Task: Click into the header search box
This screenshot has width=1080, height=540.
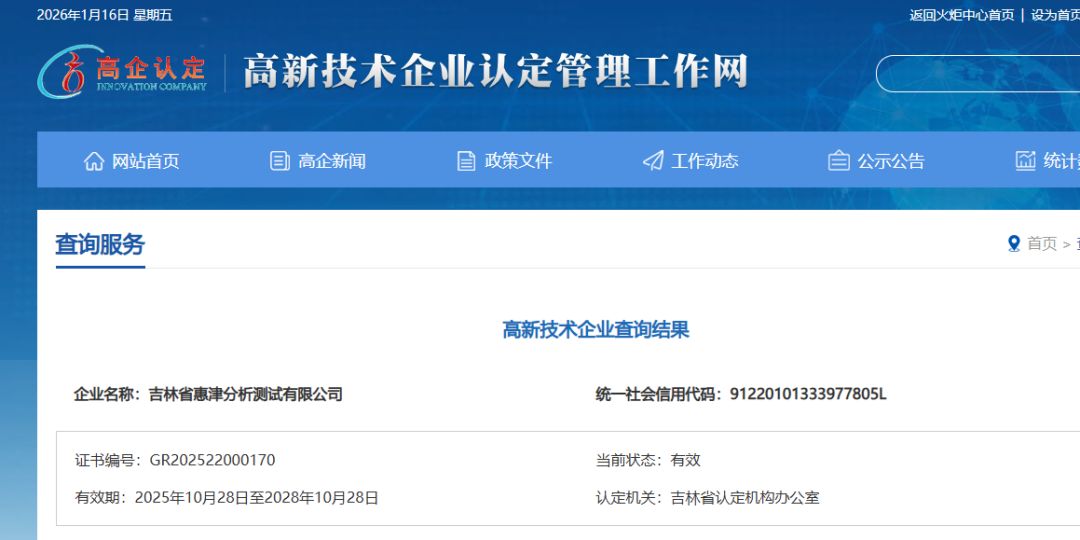Action: [978, 74]
